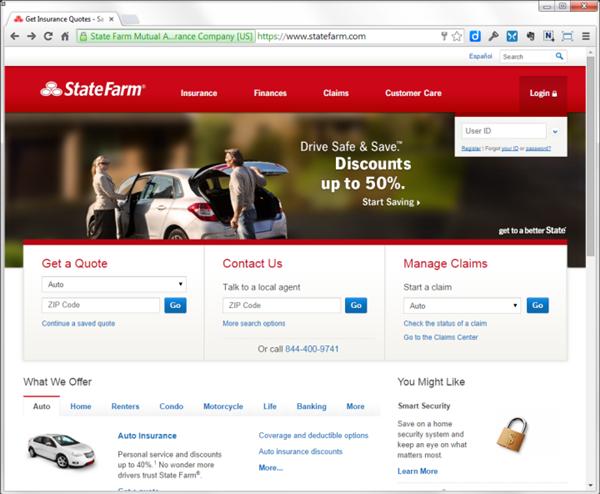Open the Start a claim dropdown
This screenshot has height=494, width=600.
click(x=462, y=305)
